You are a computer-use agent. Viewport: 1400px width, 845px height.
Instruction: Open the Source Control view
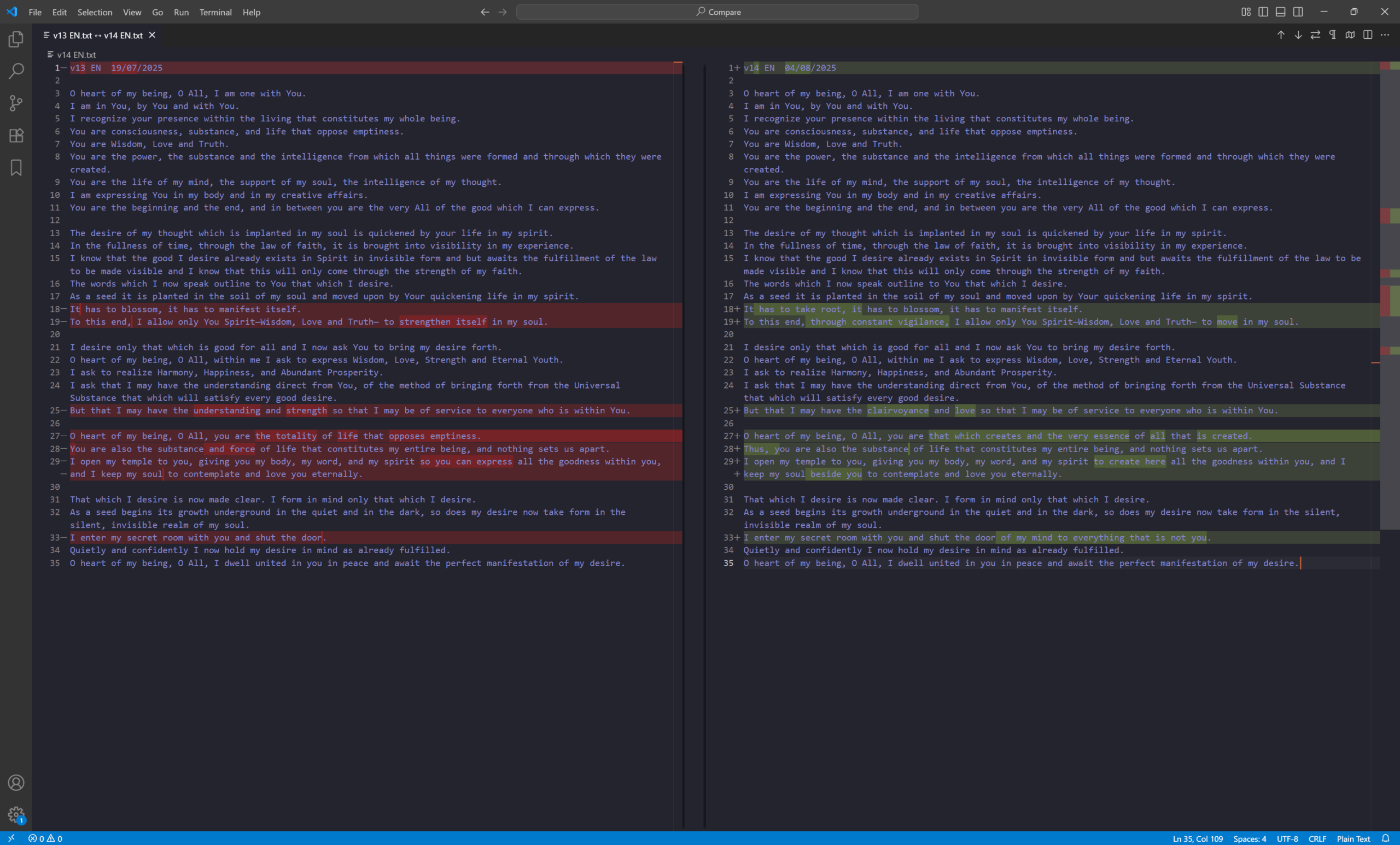(16, 103)
